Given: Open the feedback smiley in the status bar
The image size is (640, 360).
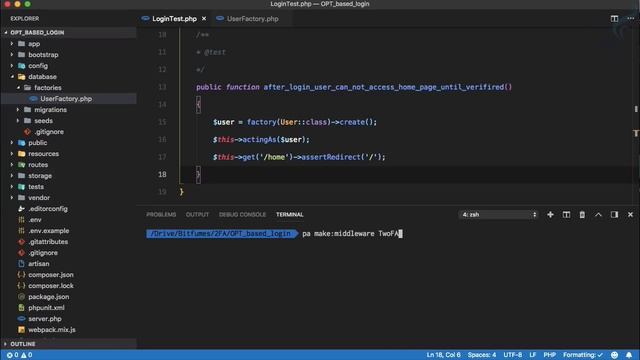Looking at the screenshot, I should tap(614, 355).
